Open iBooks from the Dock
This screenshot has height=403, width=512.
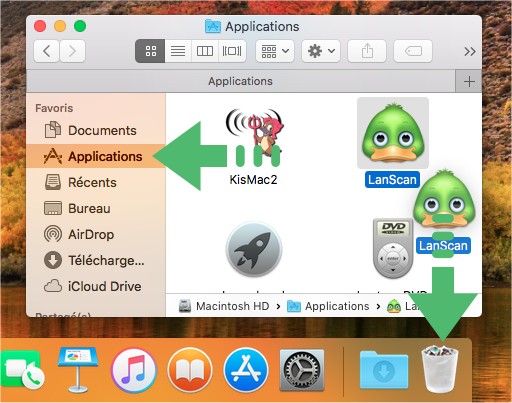(190, 370)
